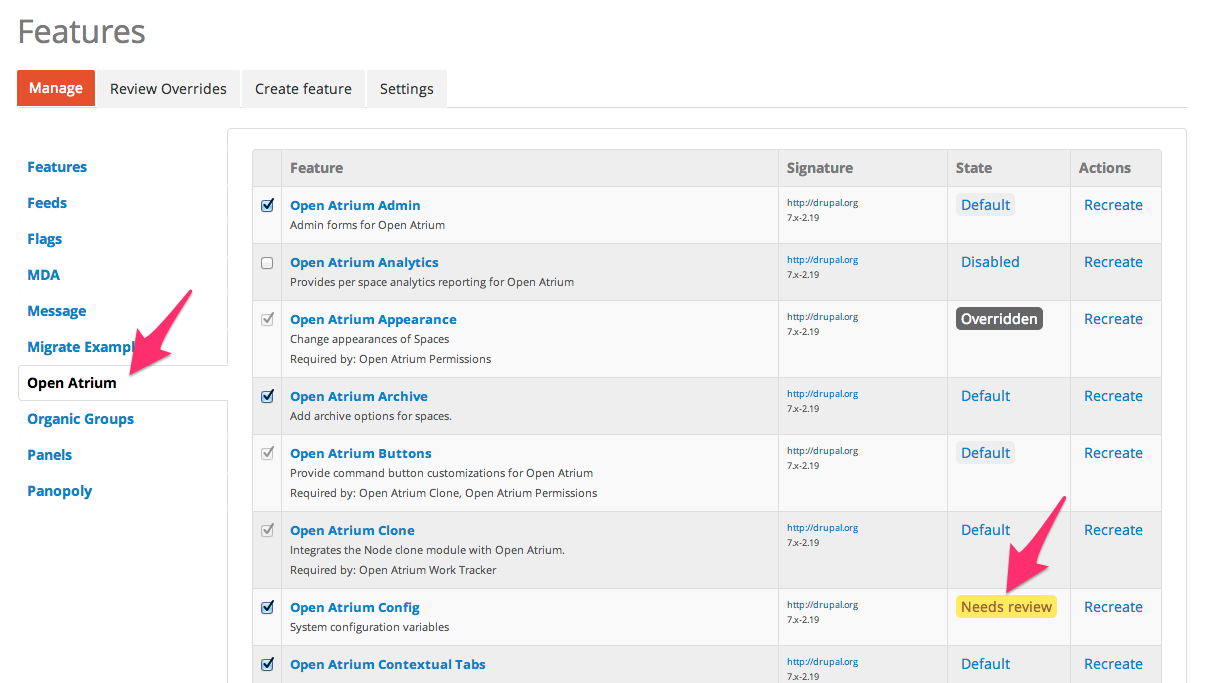
Task: Recreate the Open Atrium Clone feature
Action: [x=1113, y=530]
